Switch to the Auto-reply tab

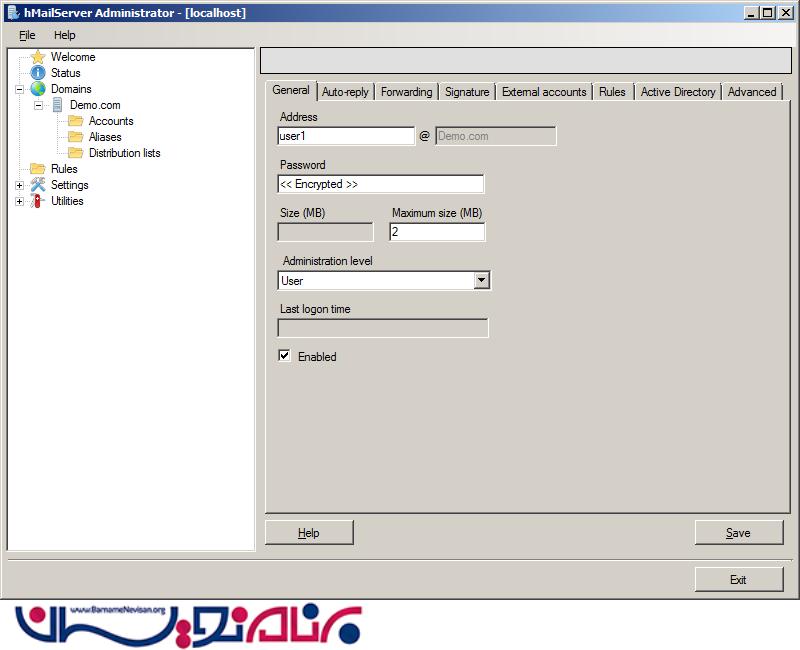click(x=345, y=92)
